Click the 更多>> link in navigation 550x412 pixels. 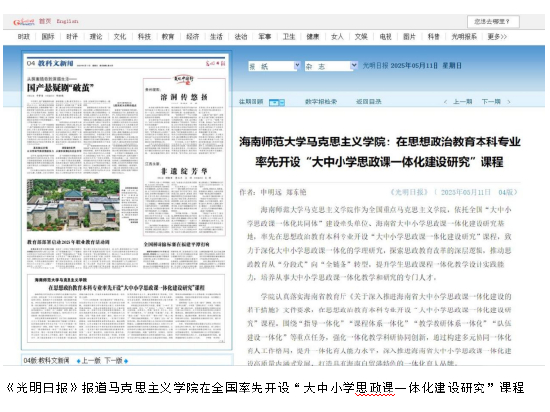[x=497, y=36]
